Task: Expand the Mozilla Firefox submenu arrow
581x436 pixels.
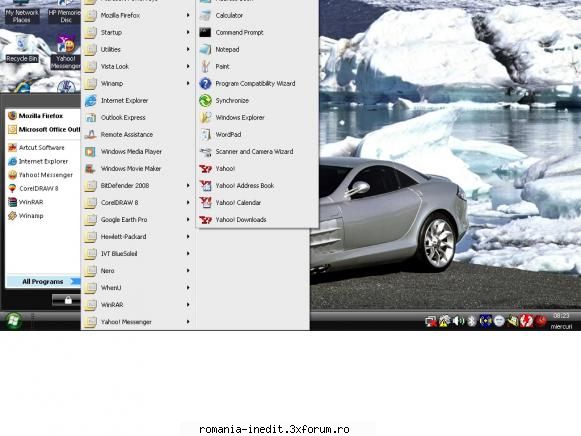Action: coord(188,16)
